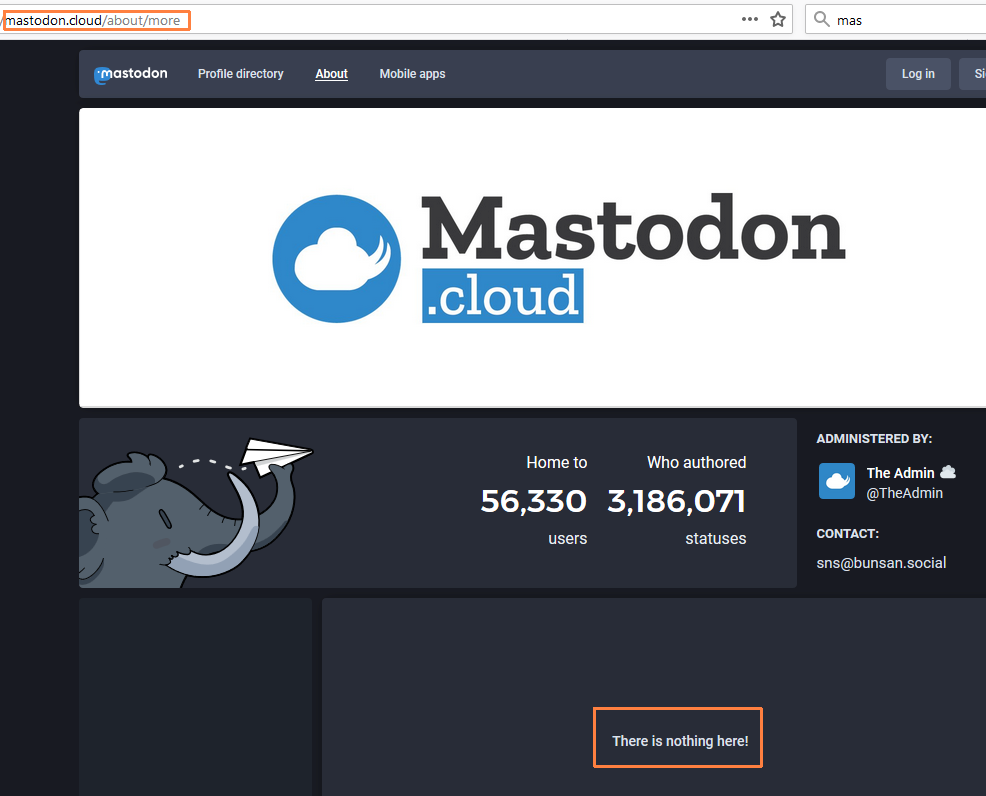986x796 pixels.
Task: Click the 56,330 users count
Action: click(x=533, y=501)
